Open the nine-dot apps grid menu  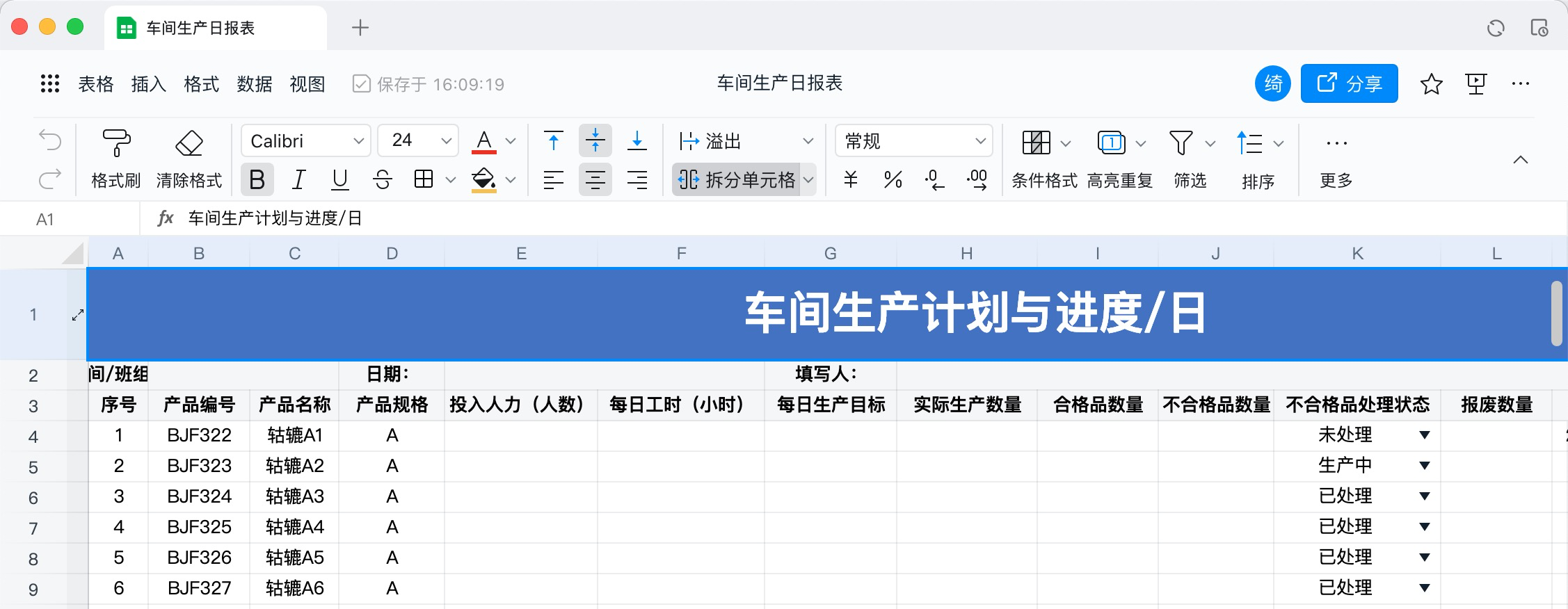pyautogui.click(x=49, y=84)
